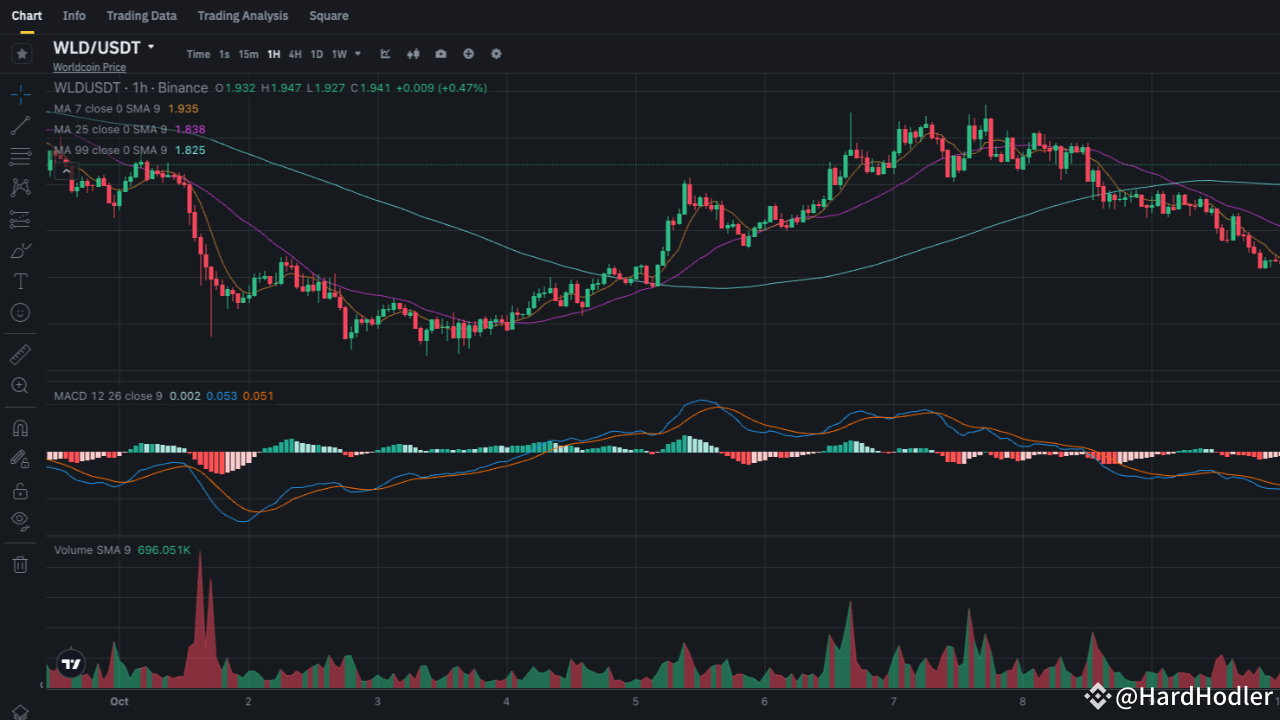
Task: Select the 1D interval
Action: pyautogui.click(x=316, y=54)
